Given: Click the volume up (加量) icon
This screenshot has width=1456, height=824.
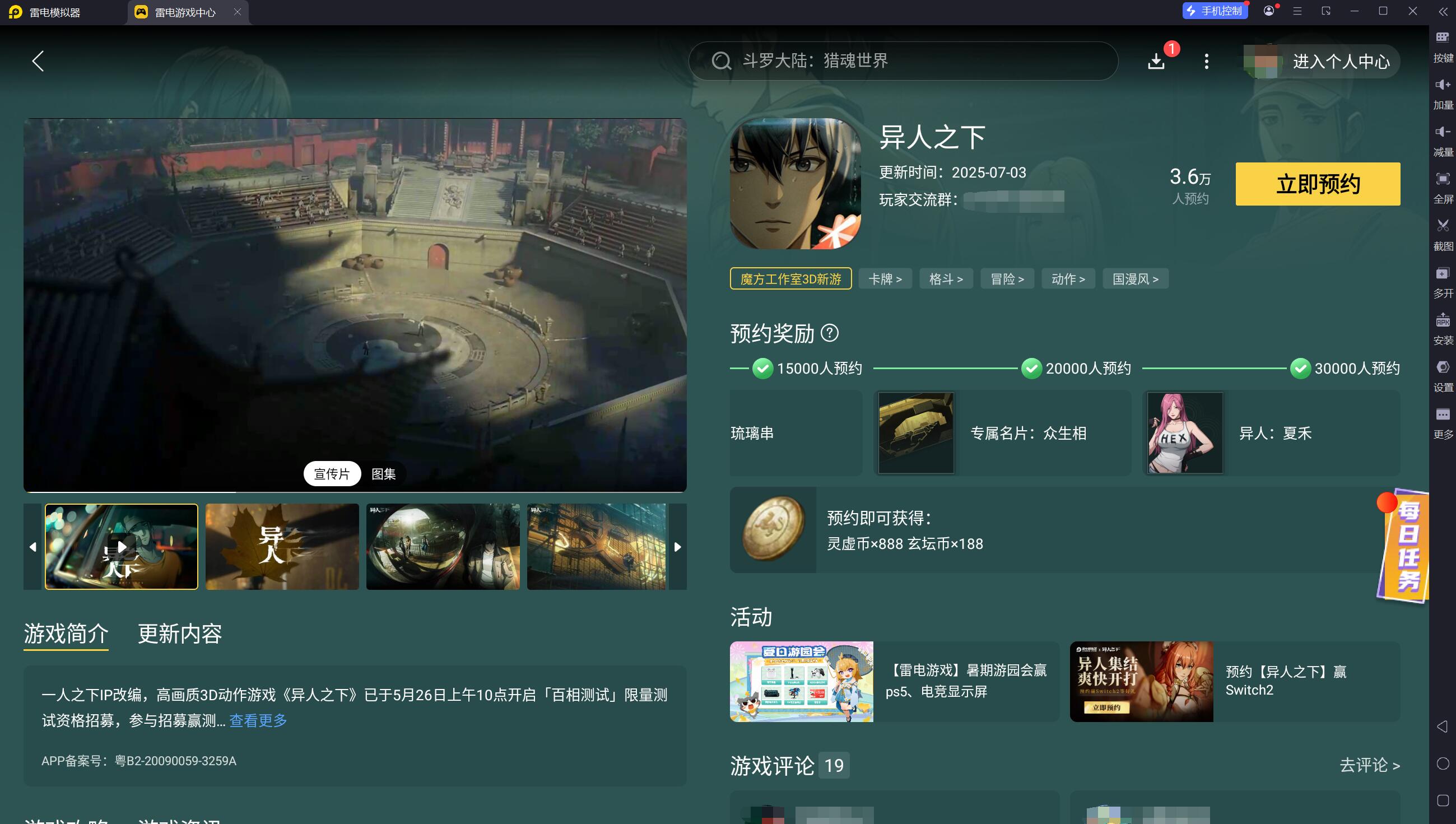Looking at the screenshot, I should click(x=1443, y=85).
